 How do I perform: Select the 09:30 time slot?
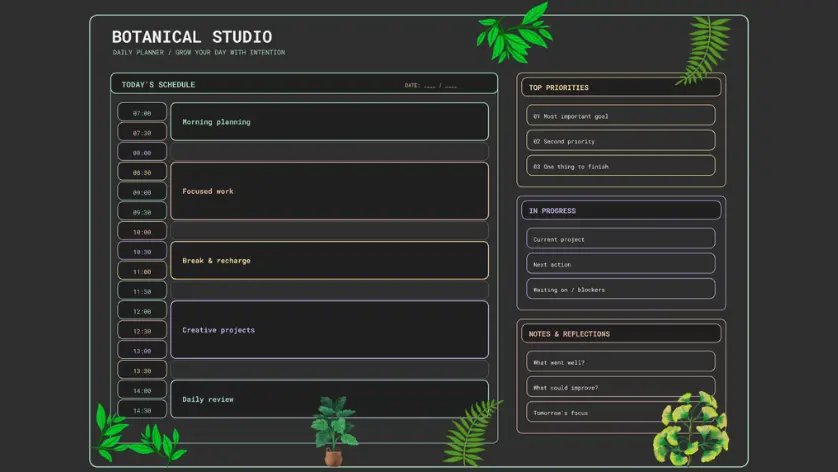tap(142, 212)
